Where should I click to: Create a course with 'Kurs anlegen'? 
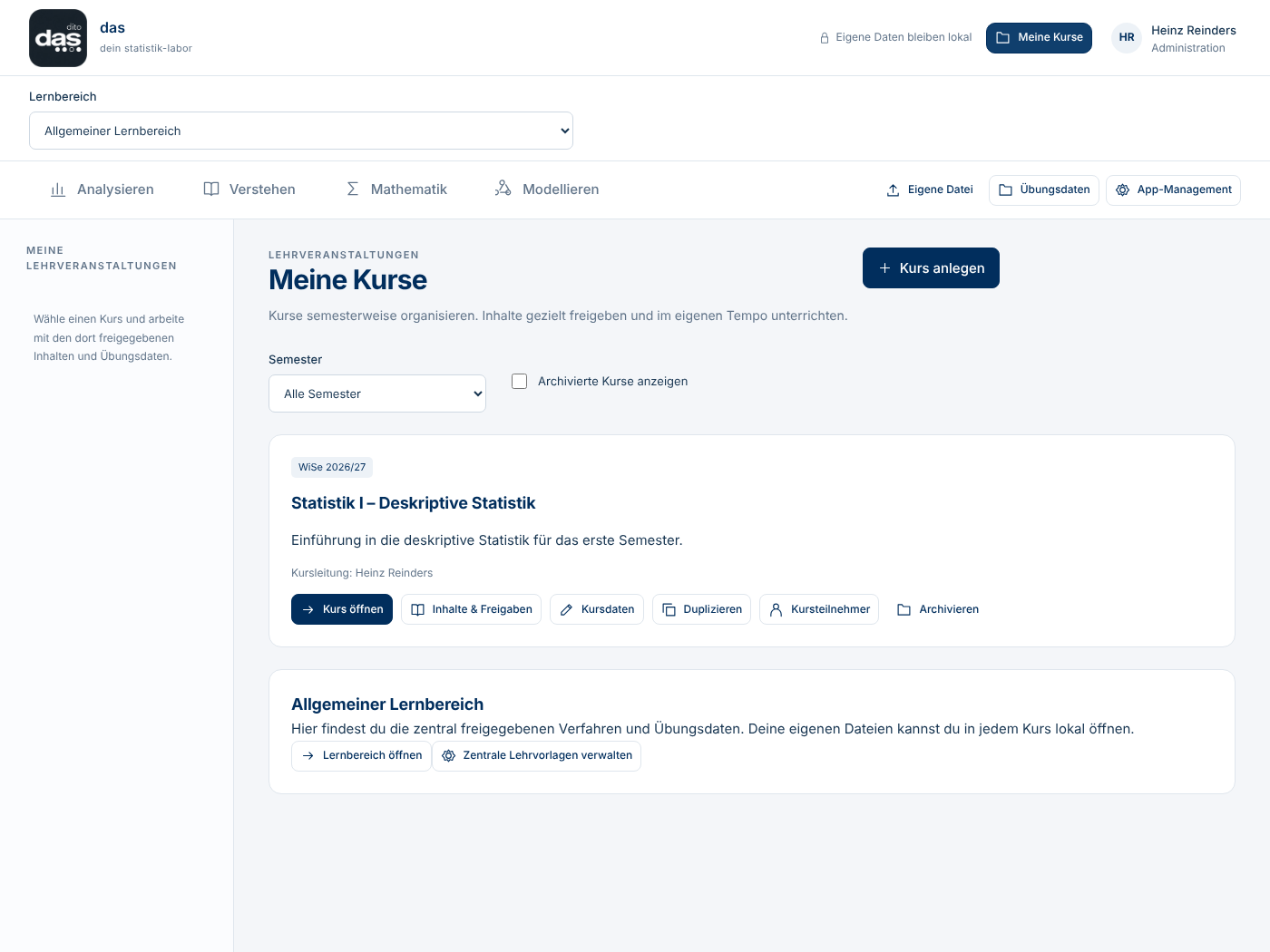[x=931, y=268]
